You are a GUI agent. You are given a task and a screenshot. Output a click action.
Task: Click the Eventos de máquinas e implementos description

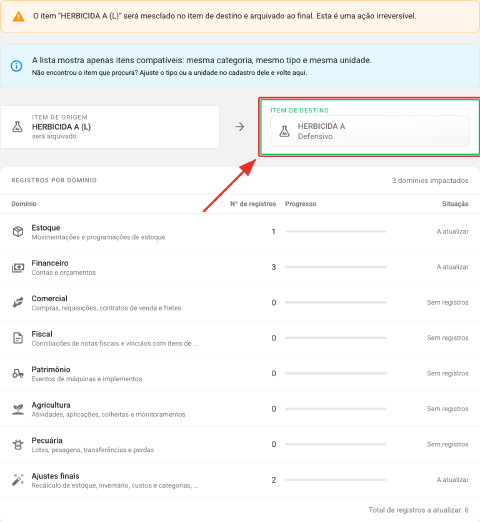(87, 379)
